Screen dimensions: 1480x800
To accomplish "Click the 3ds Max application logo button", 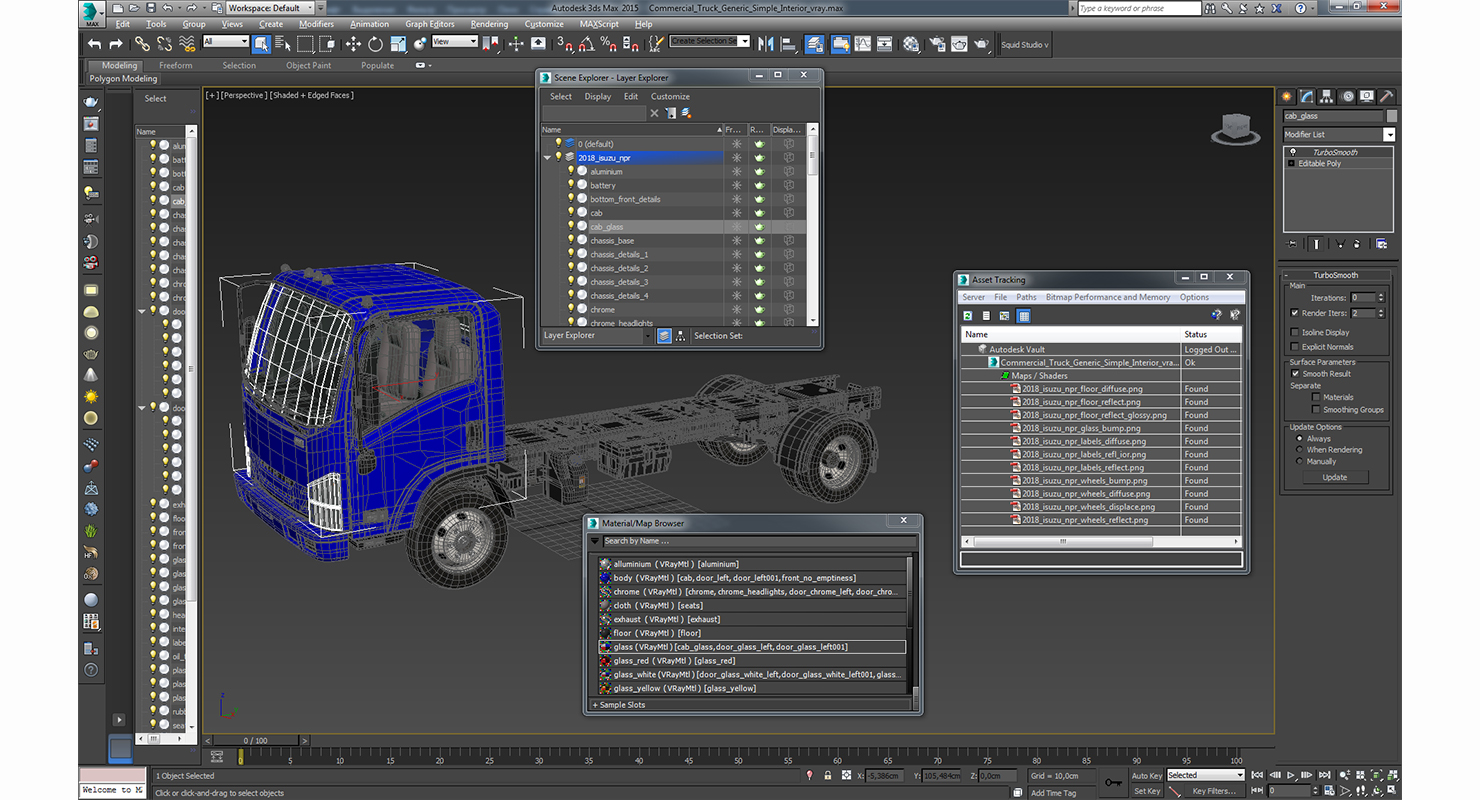I will (92, 12).
